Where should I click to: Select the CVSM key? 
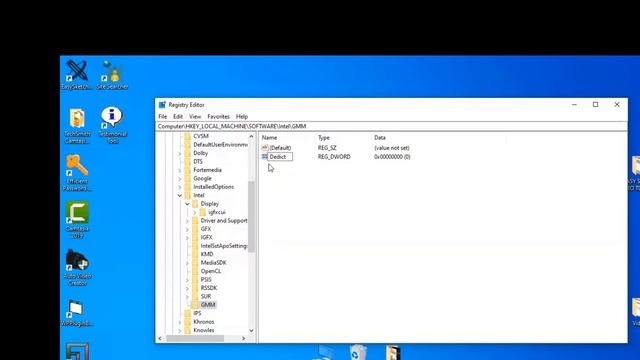click(201, 136)
